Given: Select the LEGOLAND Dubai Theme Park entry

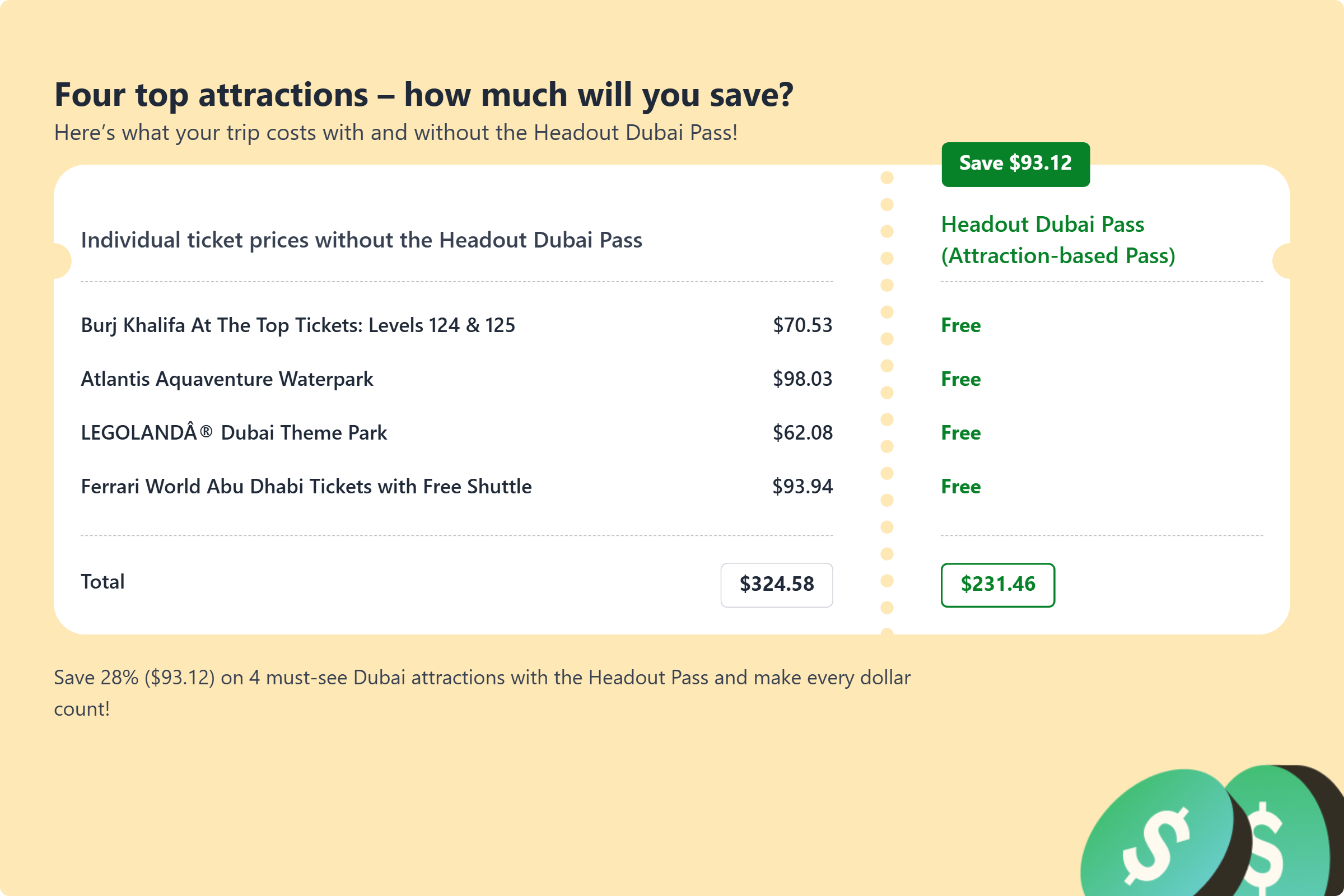Looking at the screenshot, I should (x=234, y=432).
